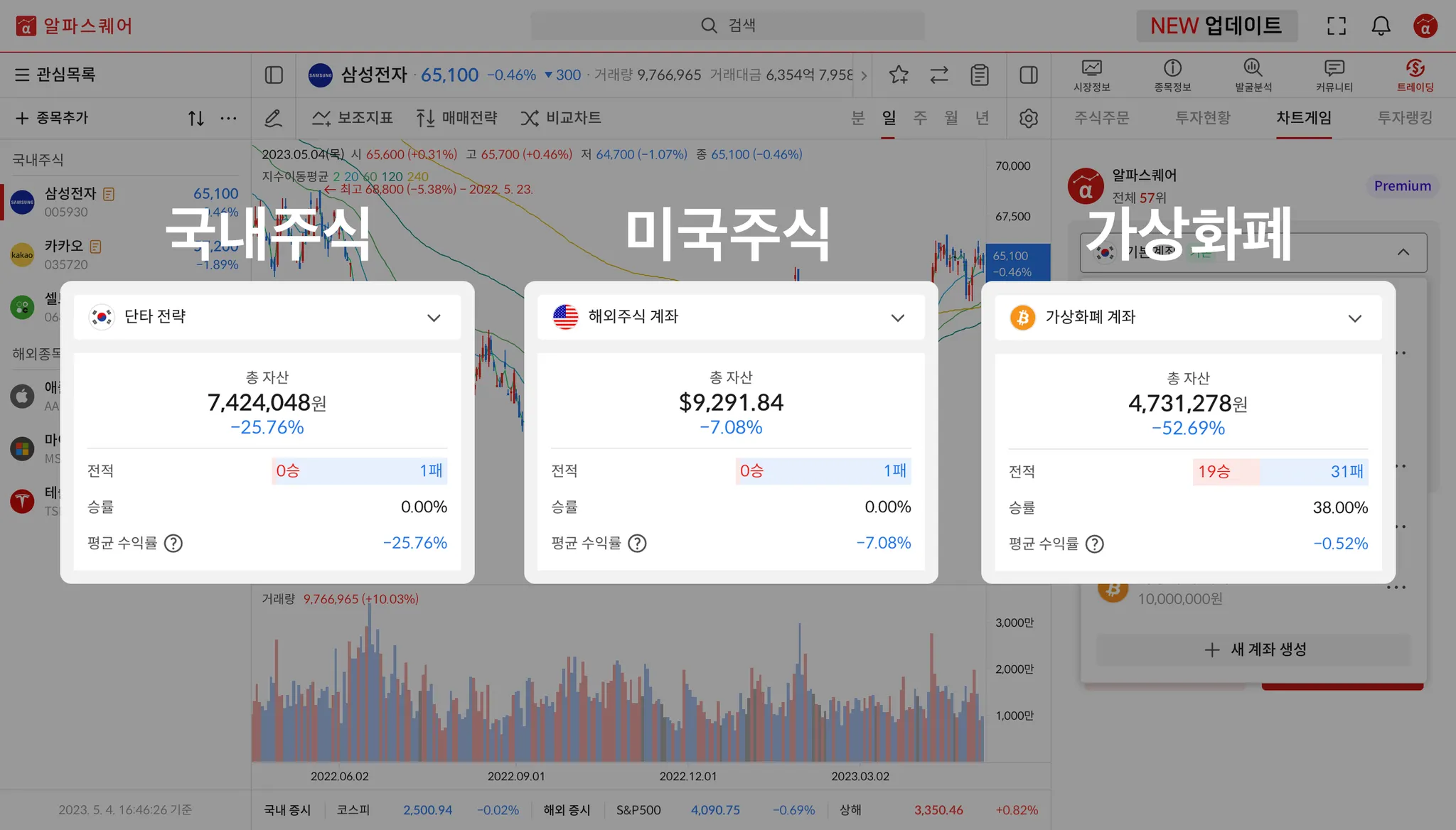Click 새 계좌 생성 button
The width and height of the screenshot is (1456, 830).
point(1255,650)
